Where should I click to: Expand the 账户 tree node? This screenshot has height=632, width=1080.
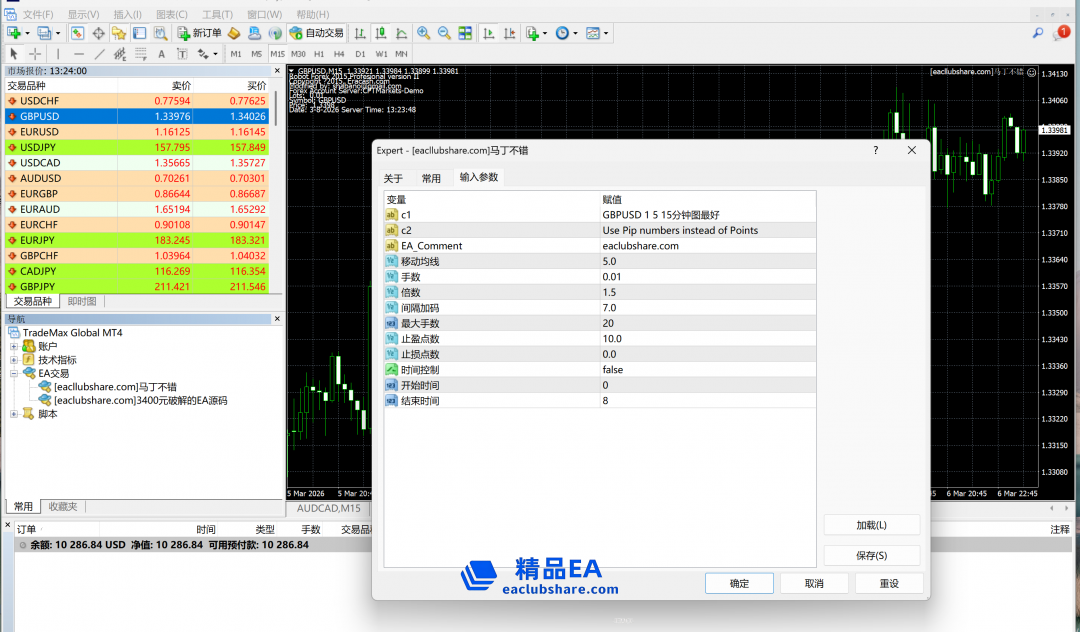15,346
